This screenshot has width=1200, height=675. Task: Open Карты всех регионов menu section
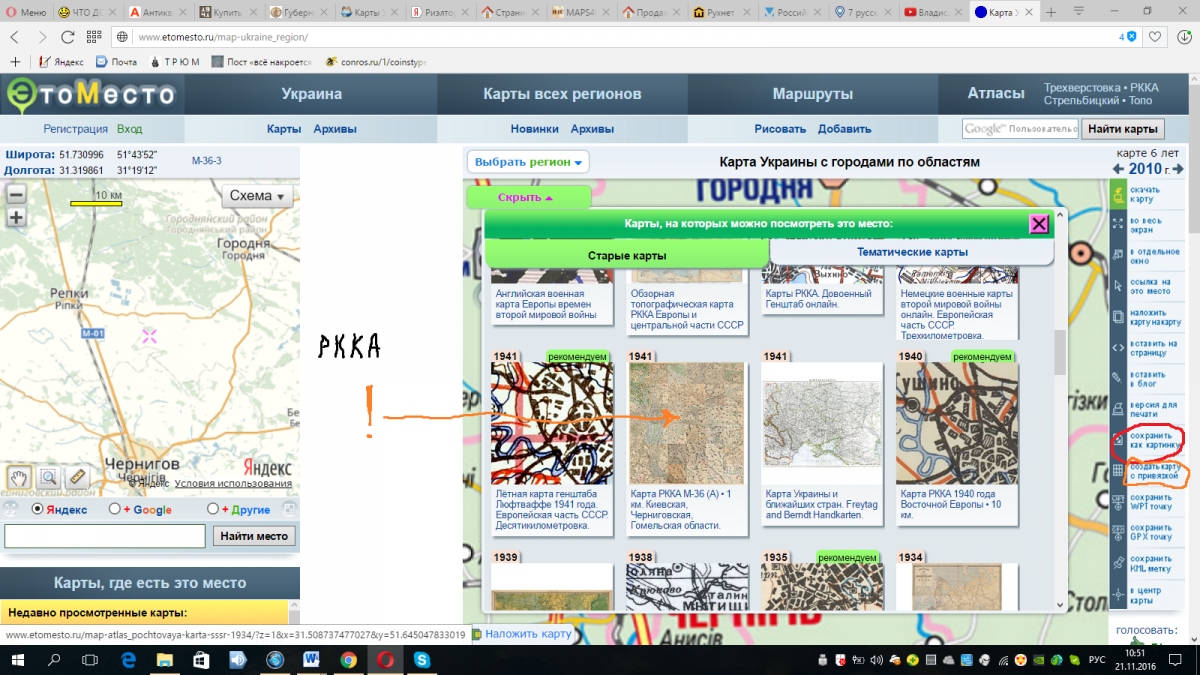click(x=563, y=94)
